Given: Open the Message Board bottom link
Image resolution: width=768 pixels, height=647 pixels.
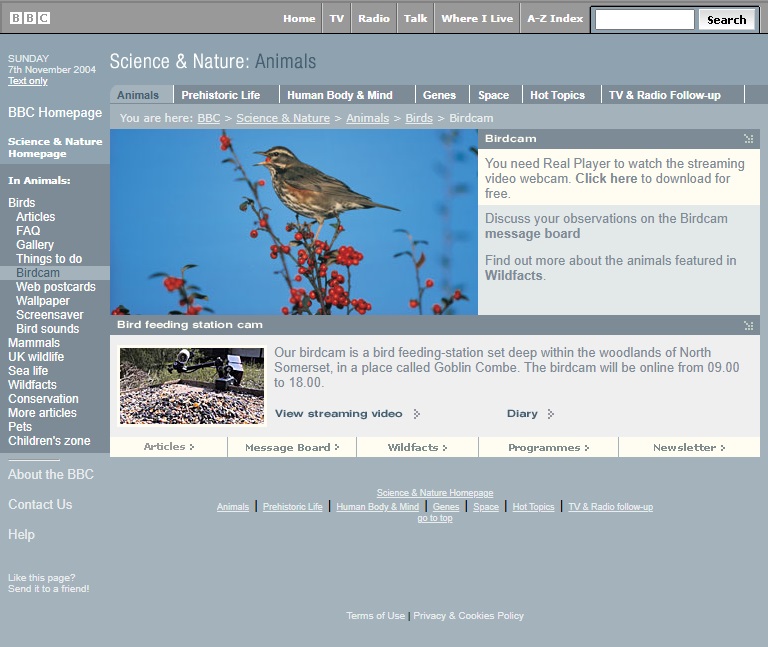Looking at the screenshot, I should coord(291,448).
